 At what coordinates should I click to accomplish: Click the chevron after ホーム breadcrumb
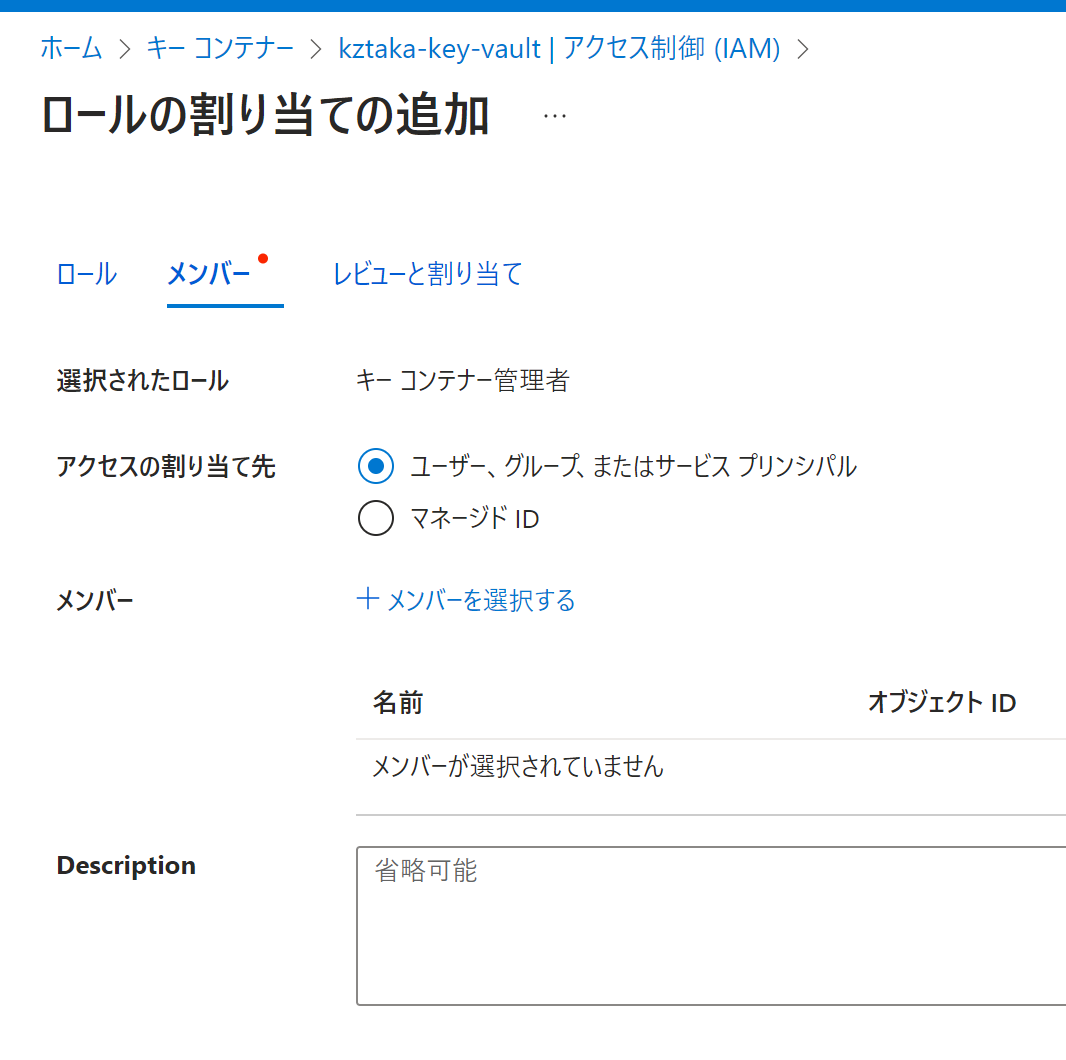[x=125, y=49]
